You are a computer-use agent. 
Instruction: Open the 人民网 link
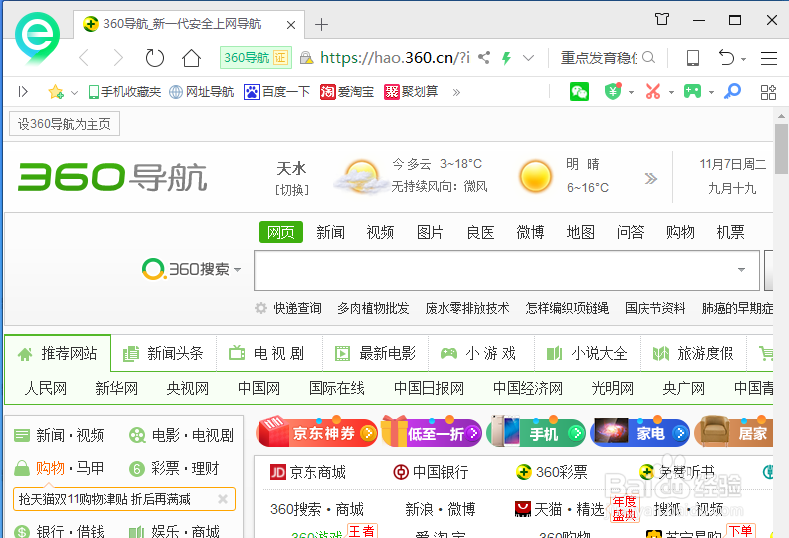click(x=46, y=388)
